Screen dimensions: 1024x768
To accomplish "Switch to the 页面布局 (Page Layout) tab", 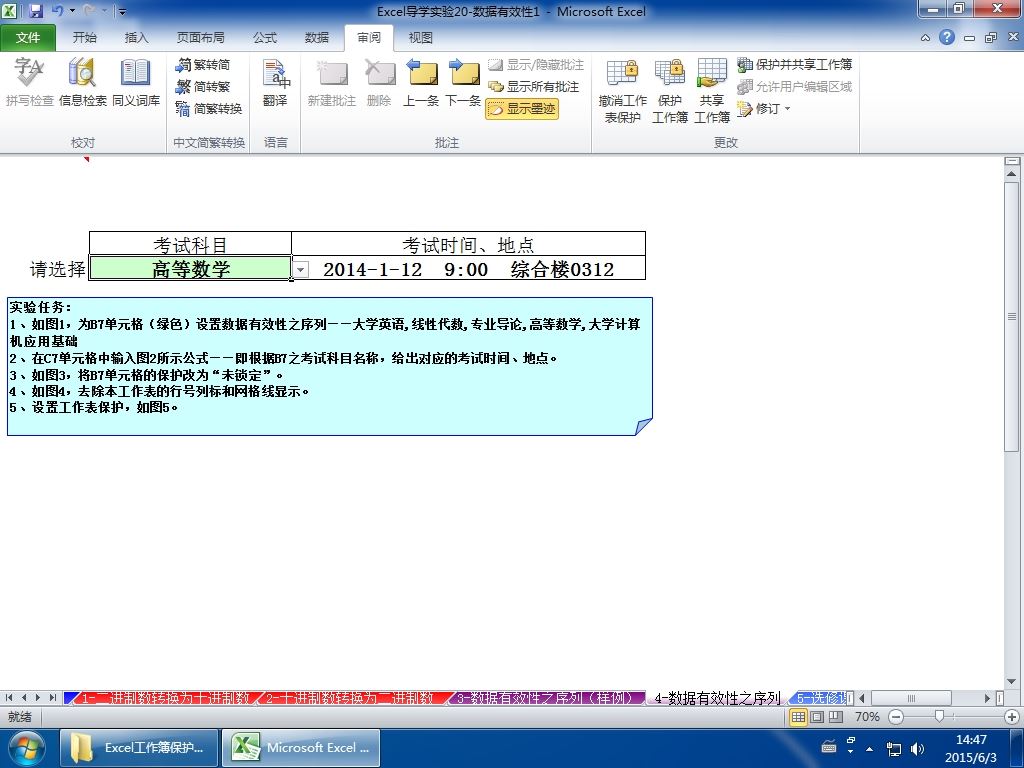I will [200, 38].
